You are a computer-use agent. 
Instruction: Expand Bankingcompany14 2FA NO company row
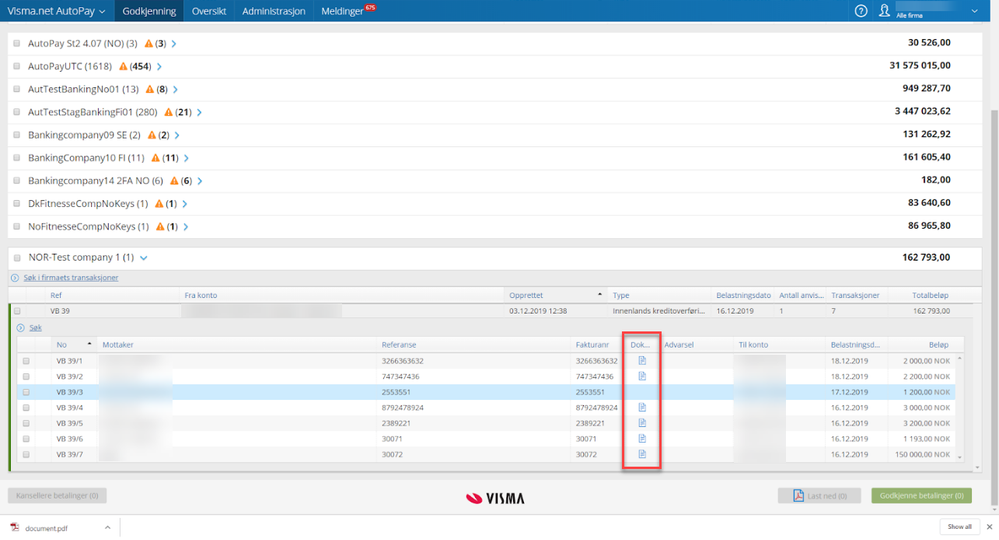click(x=200, y=181)
